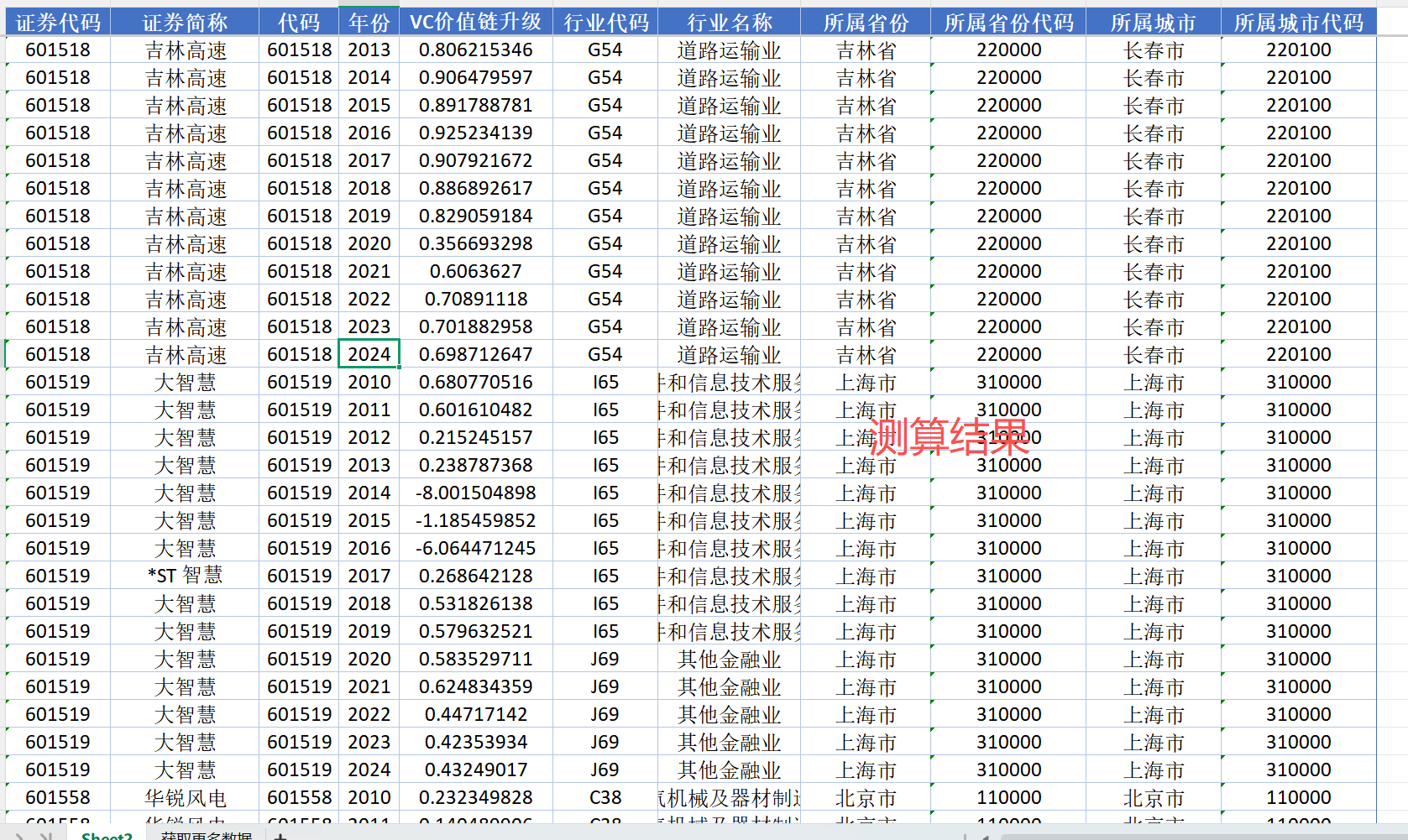Click industry code C38 in 601558 2010 row
The height and width of the screenshot is (840, 1408).
(605, 798)
